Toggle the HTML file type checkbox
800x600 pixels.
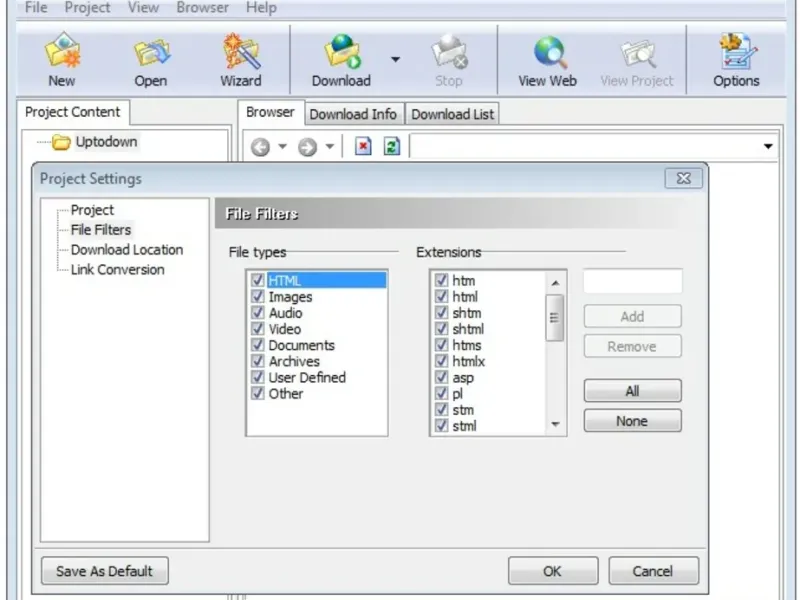[x=258, y=280]
